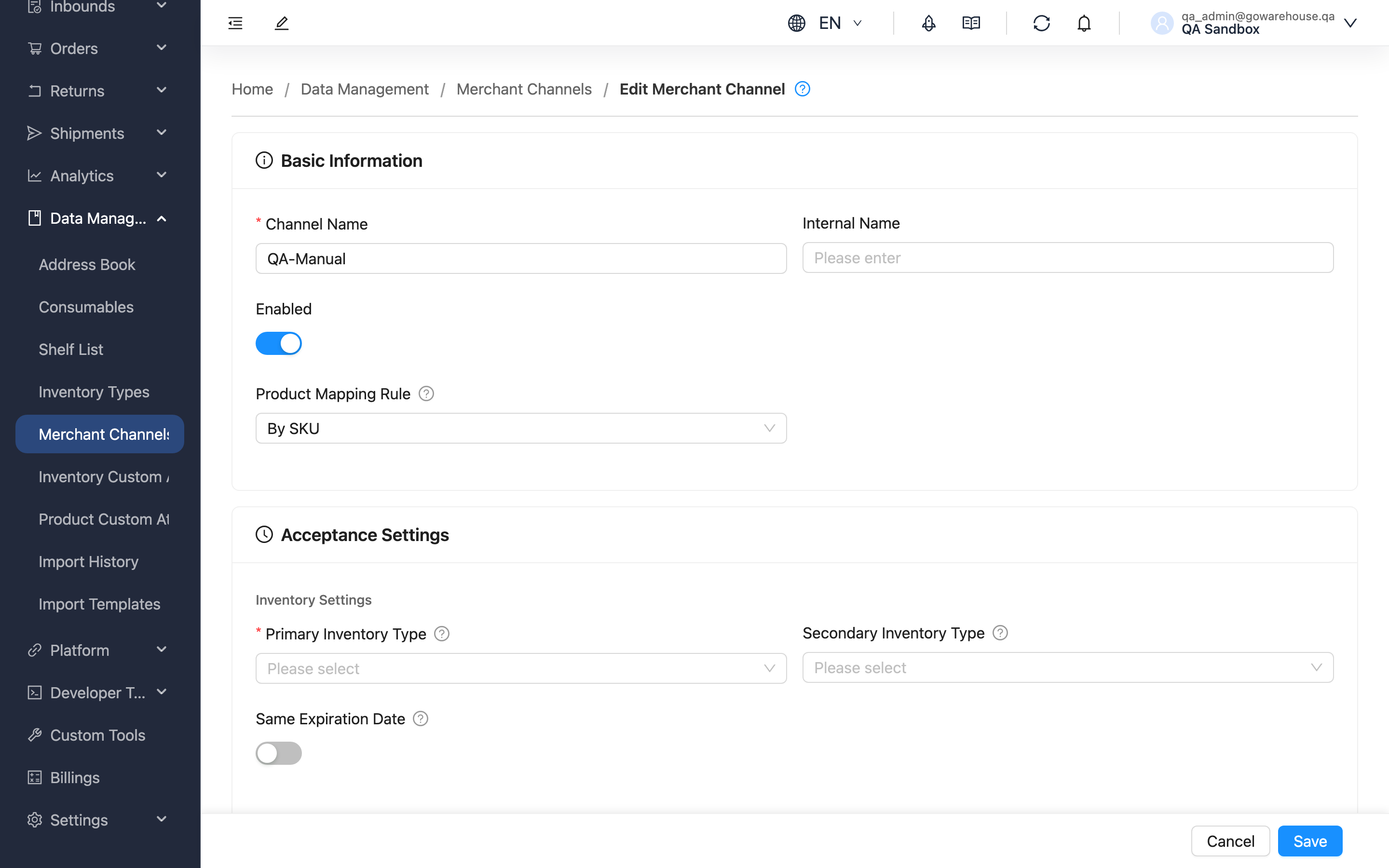Select Merchant Channels sidebar item
Screen dimensions: 1389x868
point(100,434)
